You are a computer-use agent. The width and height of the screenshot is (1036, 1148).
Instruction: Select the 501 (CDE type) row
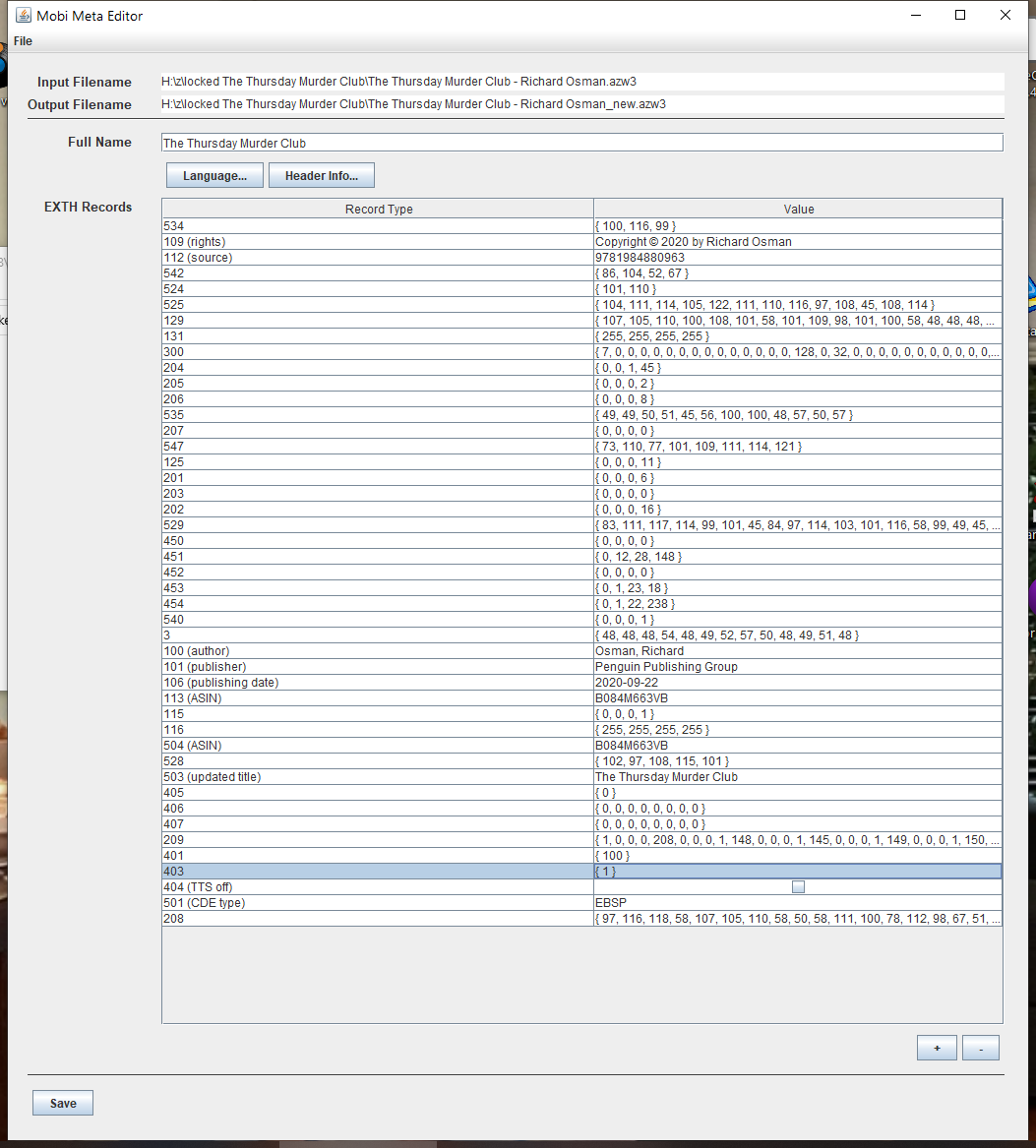582,903
